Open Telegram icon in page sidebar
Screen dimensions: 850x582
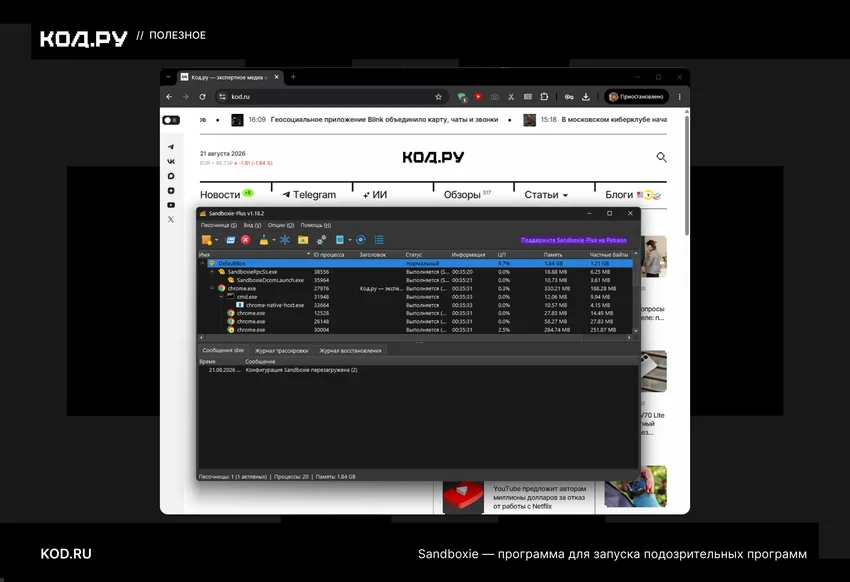(x=171, y=146)
